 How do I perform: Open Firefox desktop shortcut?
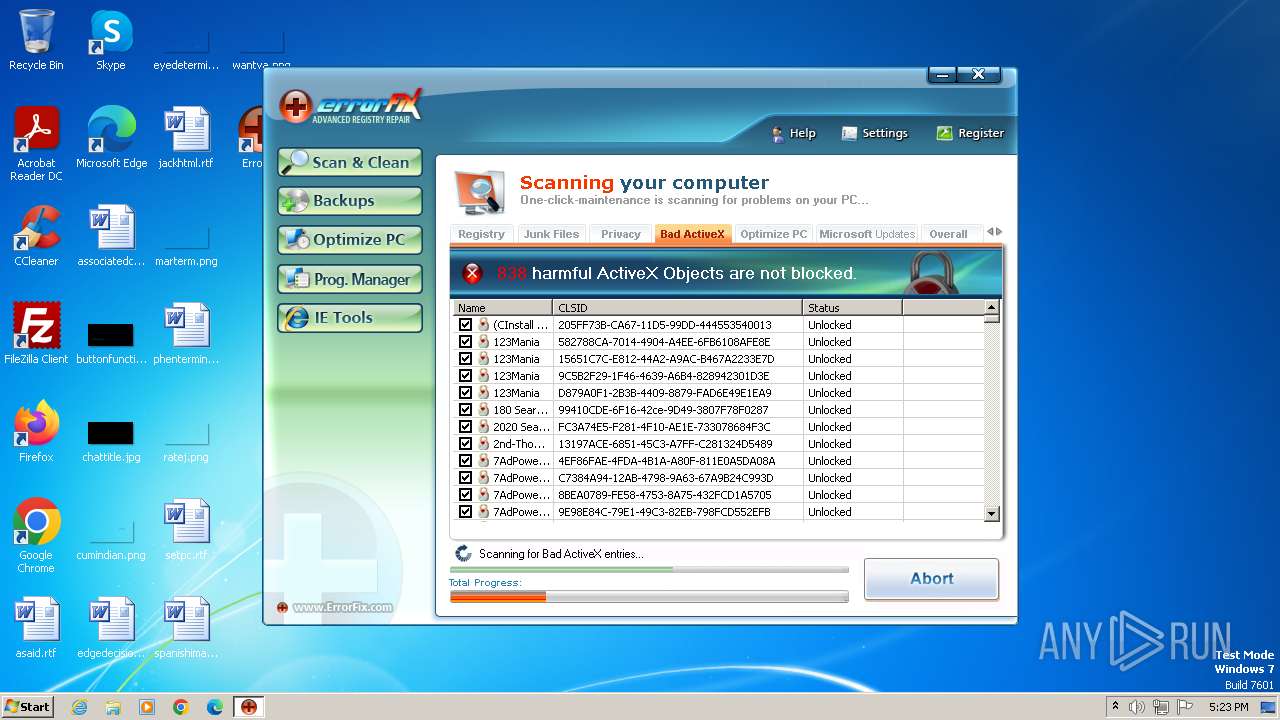pos(36,432)
